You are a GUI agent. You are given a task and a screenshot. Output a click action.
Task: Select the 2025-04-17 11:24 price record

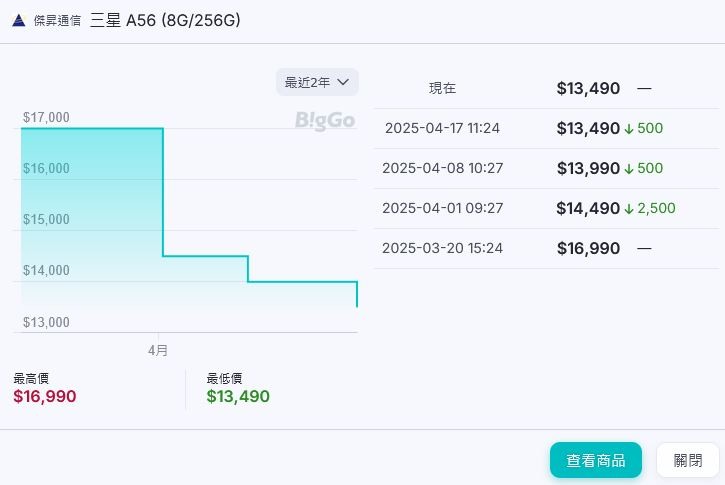click(547, 128)
